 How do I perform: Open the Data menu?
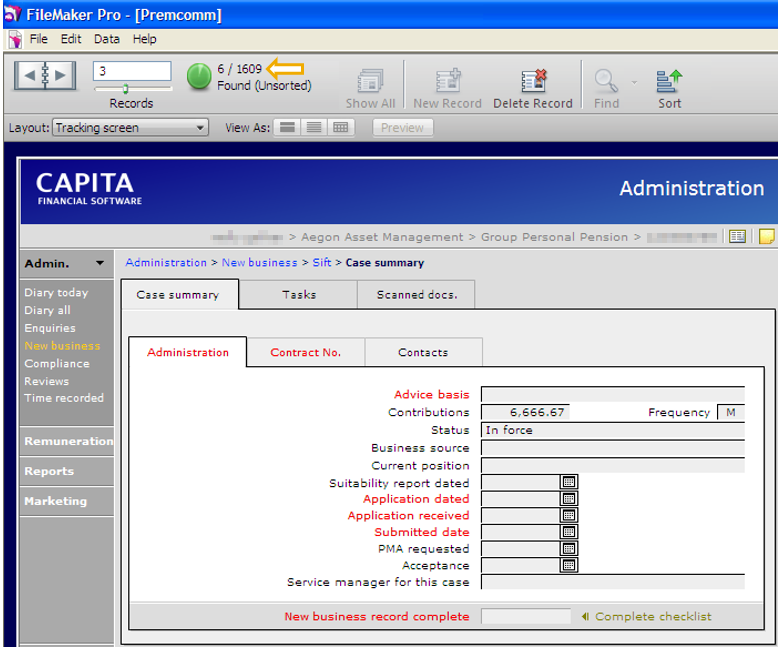[106, 39]
